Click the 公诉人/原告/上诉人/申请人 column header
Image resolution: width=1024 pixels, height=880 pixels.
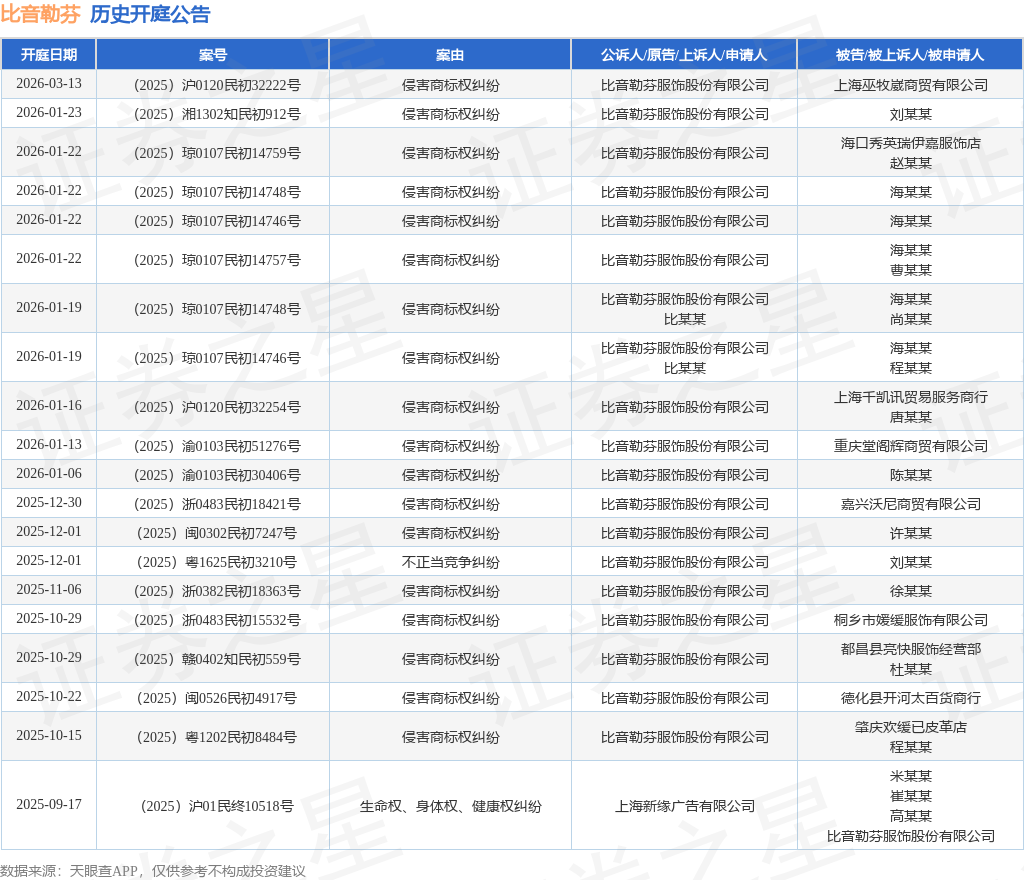tap(684, 55)
